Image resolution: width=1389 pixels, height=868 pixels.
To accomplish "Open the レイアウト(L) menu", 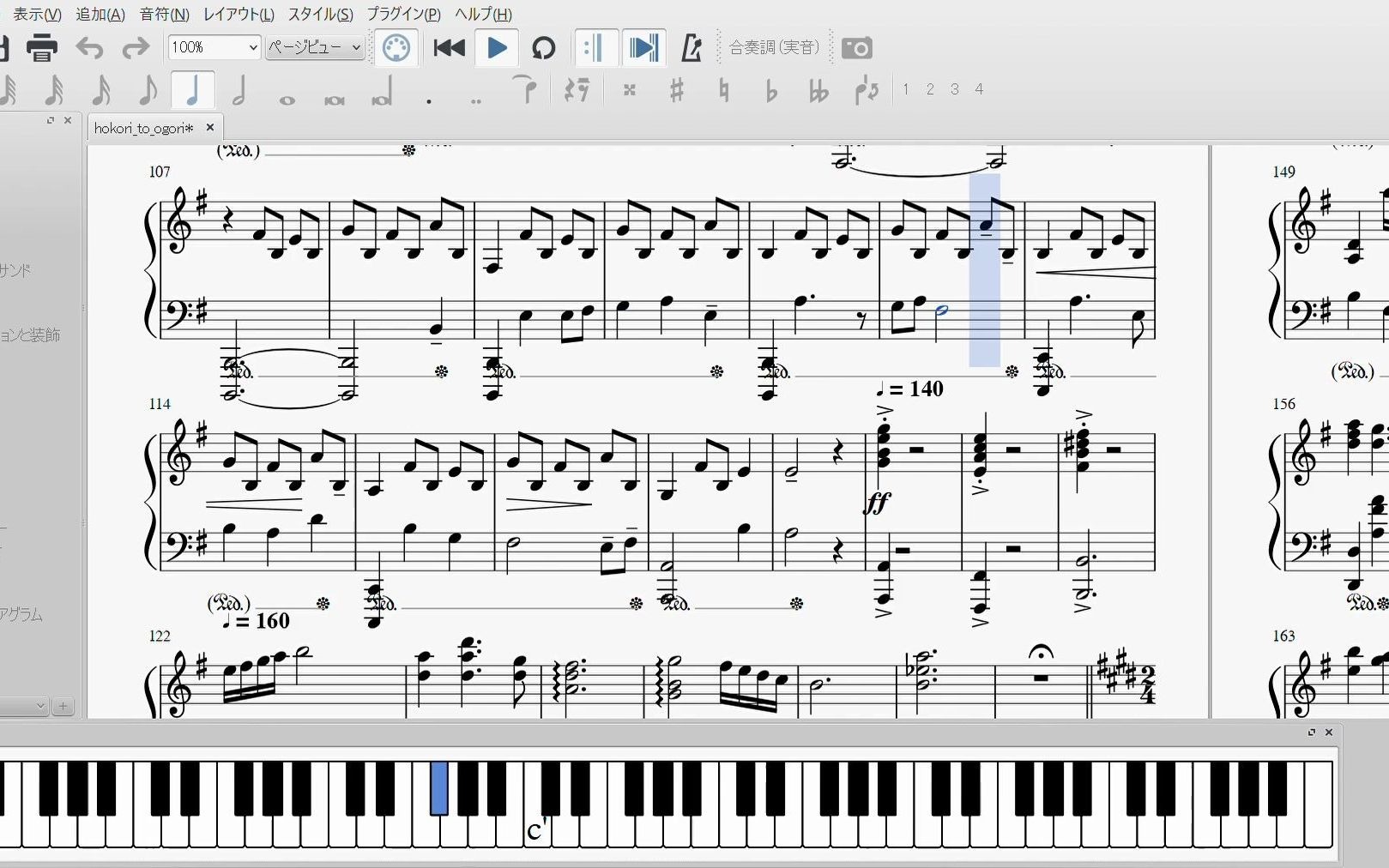I will (x=239, y=14).
